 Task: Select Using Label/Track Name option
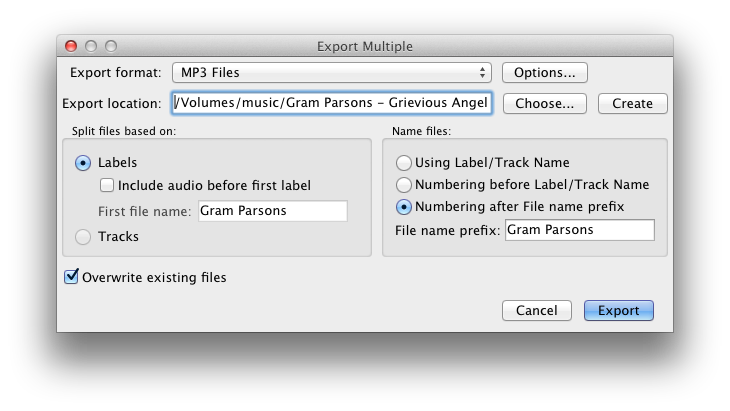(x=404, y=163)
